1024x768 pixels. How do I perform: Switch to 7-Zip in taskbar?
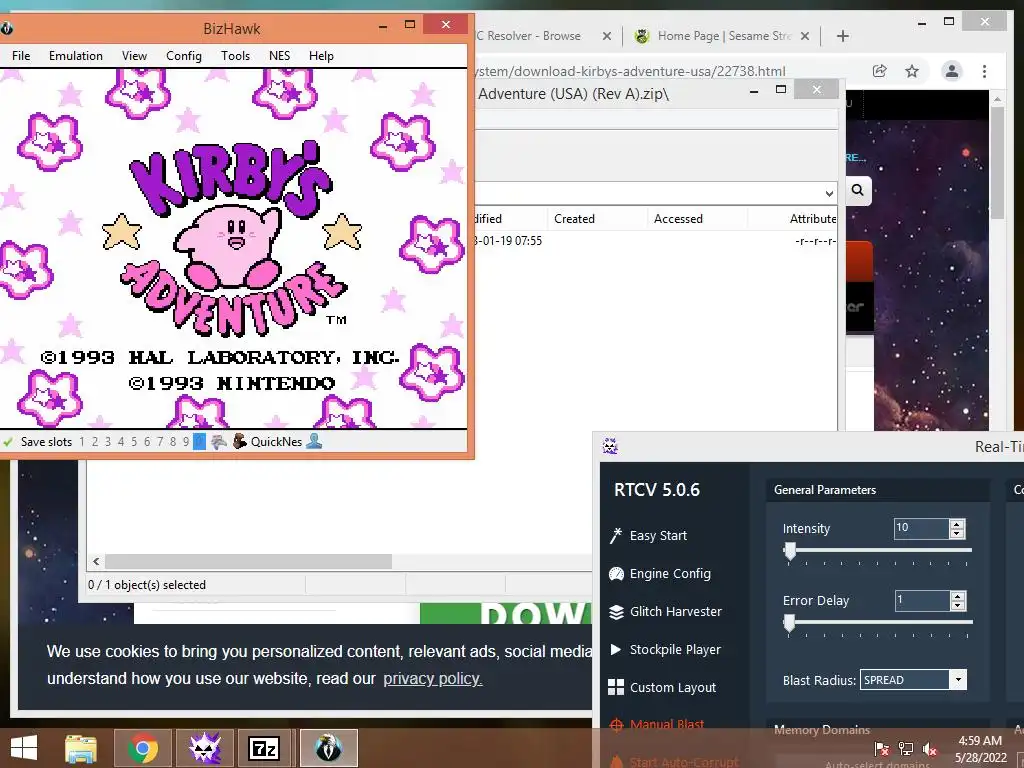coord(264,748)
